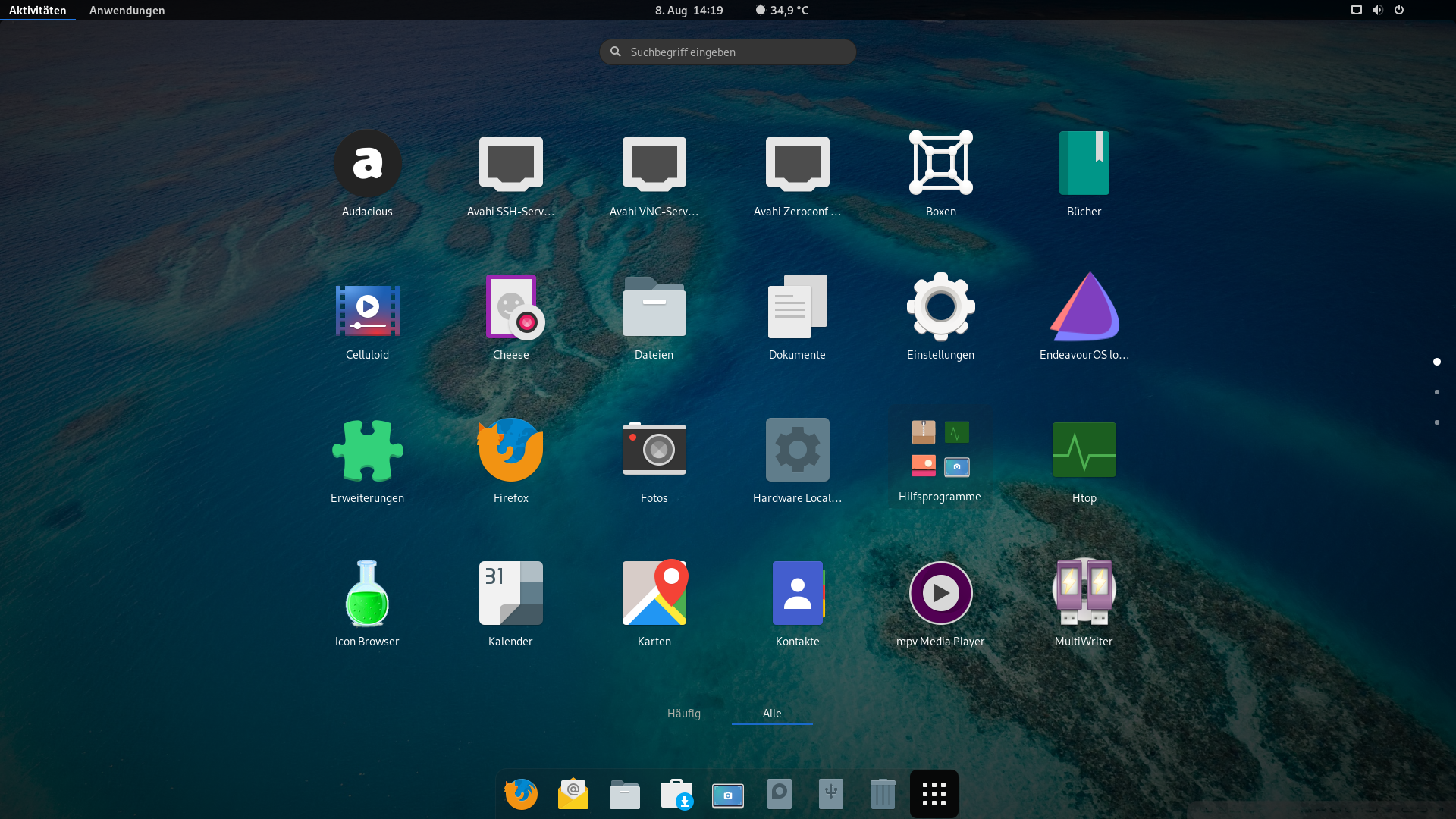Start mpv Media Player
Image resolution: width=1456 pixels, height=819 pixels.
coord(940,594)
